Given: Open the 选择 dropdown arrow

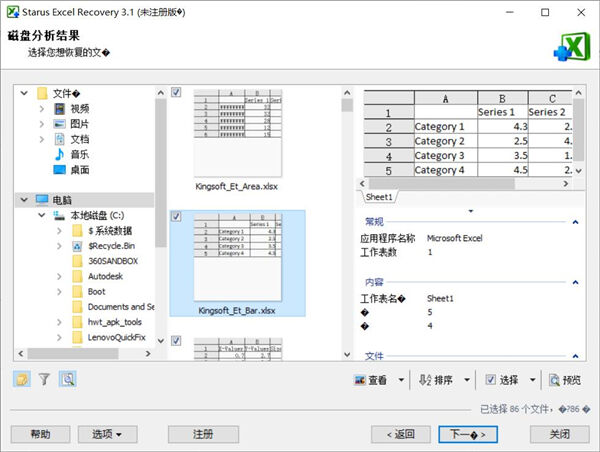Looking at the screenshot, I should [533, 380].
